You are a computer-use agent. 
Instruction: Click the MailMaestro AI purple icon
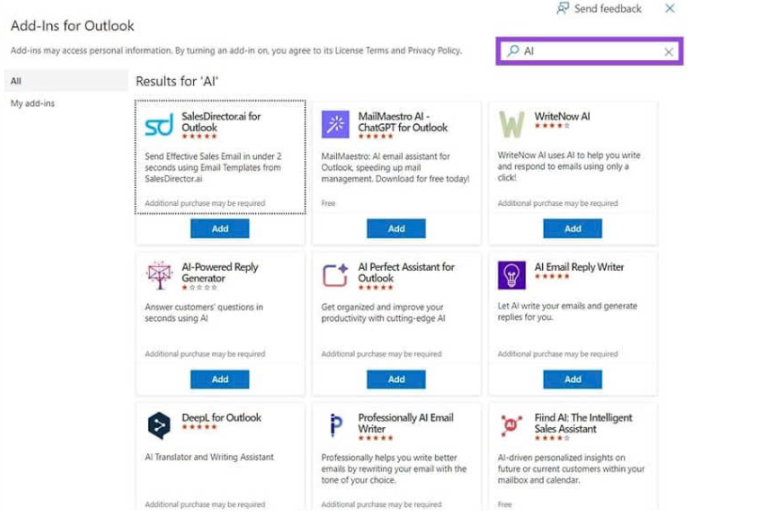[335, 124]
